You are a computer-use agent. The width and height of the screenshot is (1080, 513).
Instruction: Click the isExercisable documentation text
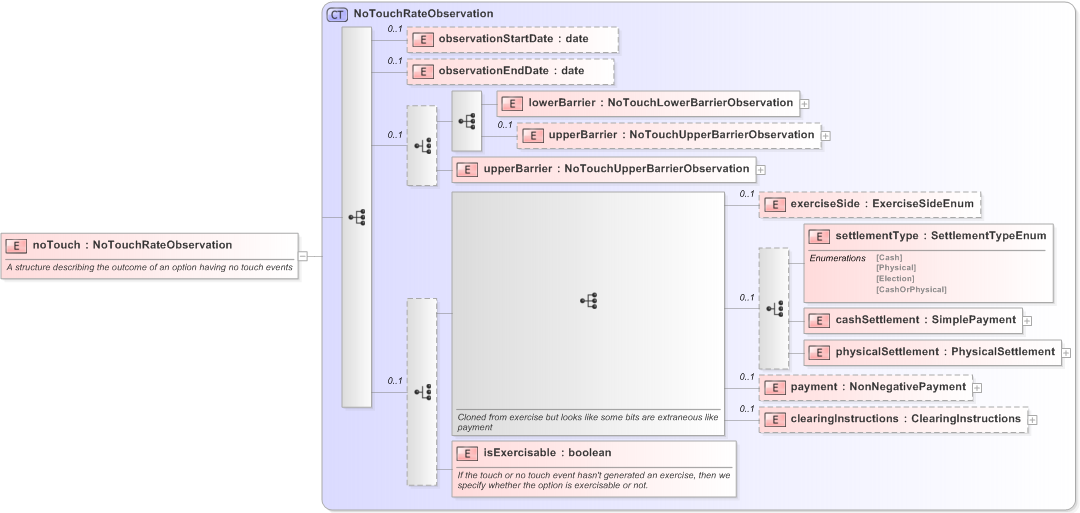594,481
